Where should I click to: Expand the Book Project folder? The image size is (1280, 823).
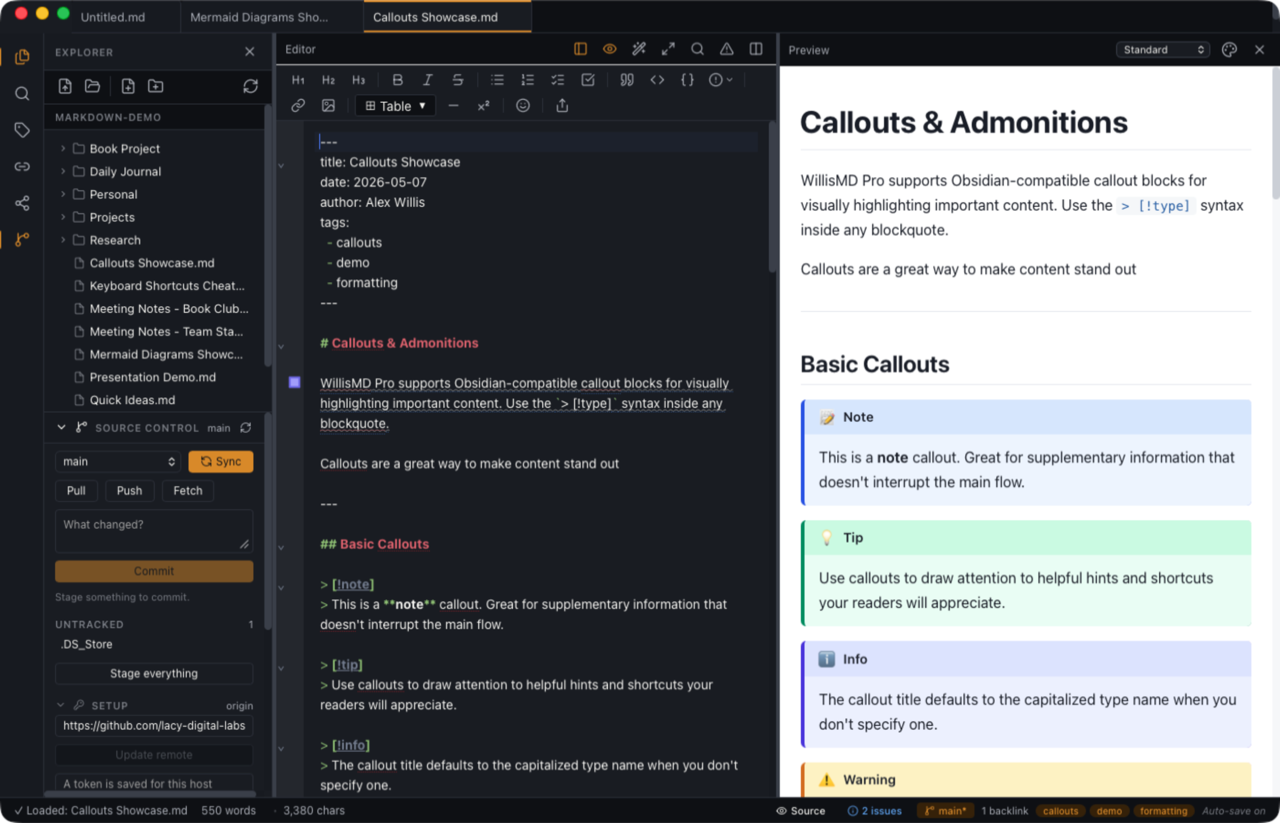point(63,148)
